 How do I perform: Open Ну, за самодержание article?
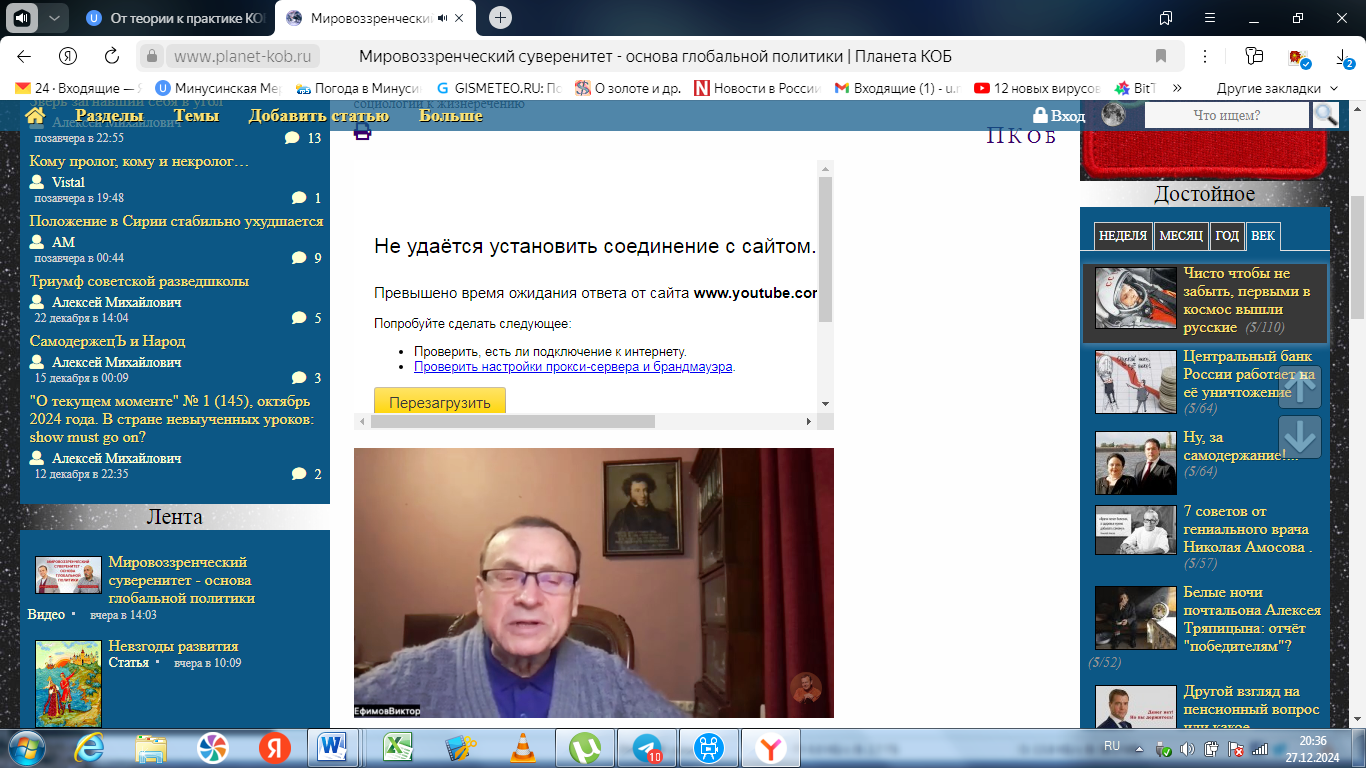(x=1240, y=446)
